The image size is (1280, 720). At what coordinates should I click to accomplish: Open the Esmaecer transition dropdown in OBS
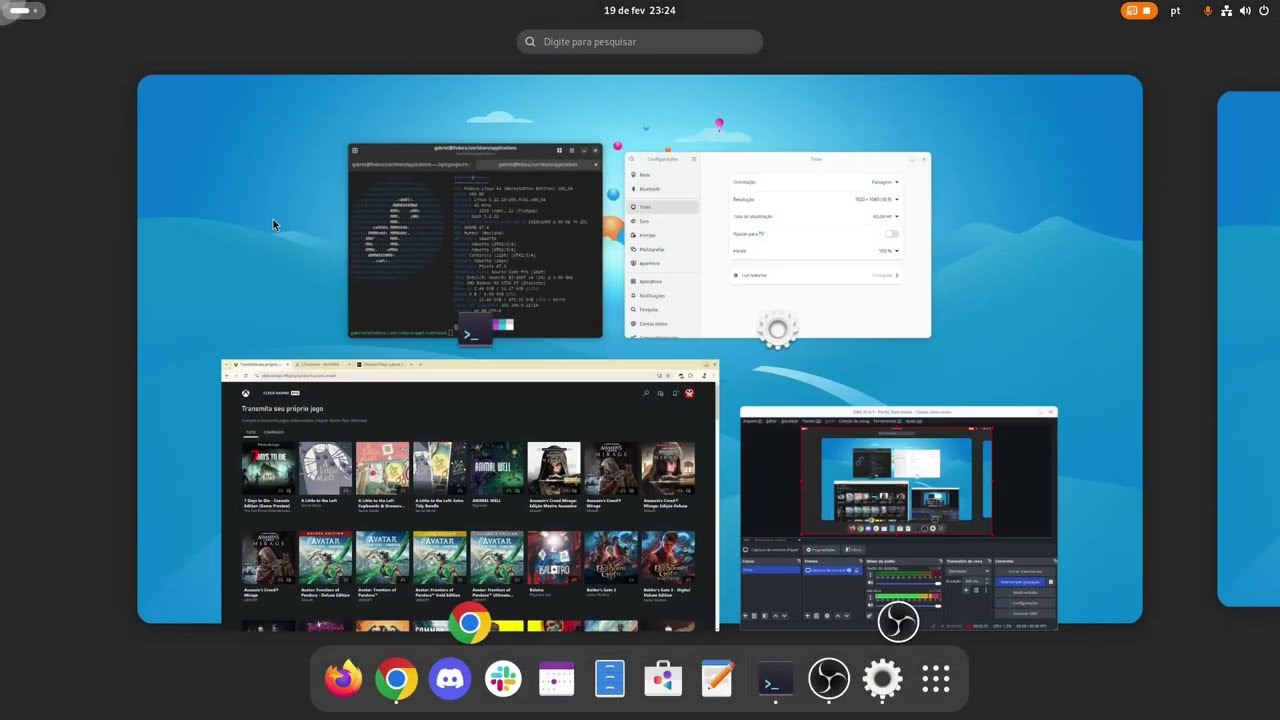pos(969,571)
